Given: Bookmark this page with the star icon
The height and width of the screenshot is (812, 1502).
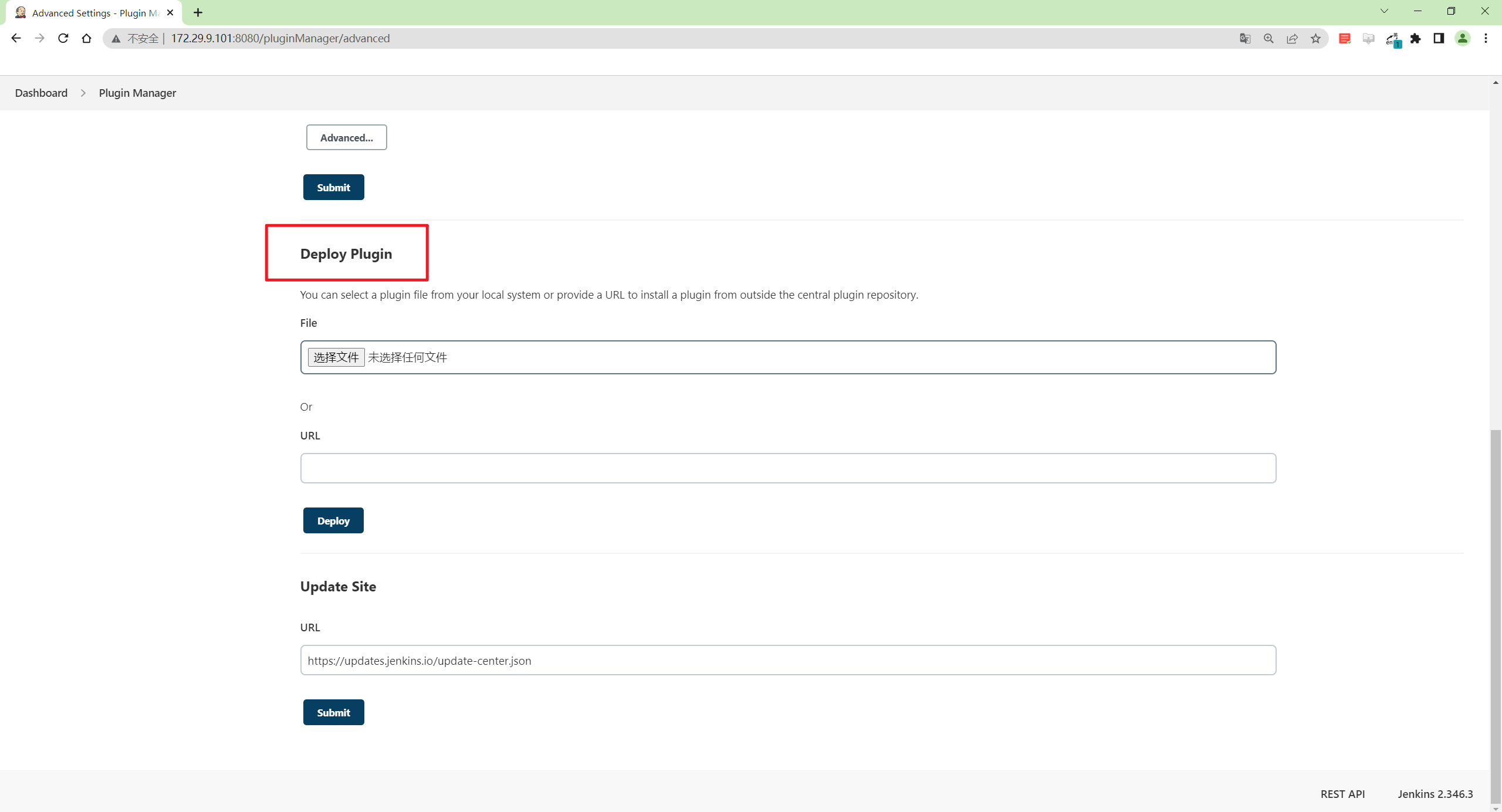Looking at the screenshot, I should coord(1315,39).
